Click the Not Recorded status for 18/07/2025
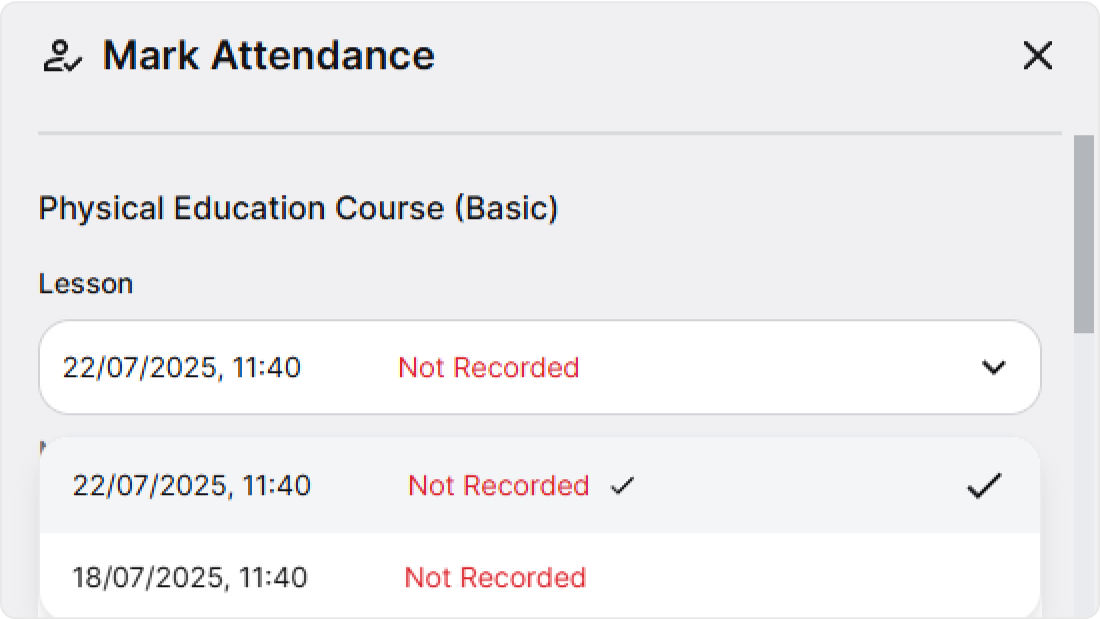The height and width of the screenshot is (619, 1100). click(494, 578)
